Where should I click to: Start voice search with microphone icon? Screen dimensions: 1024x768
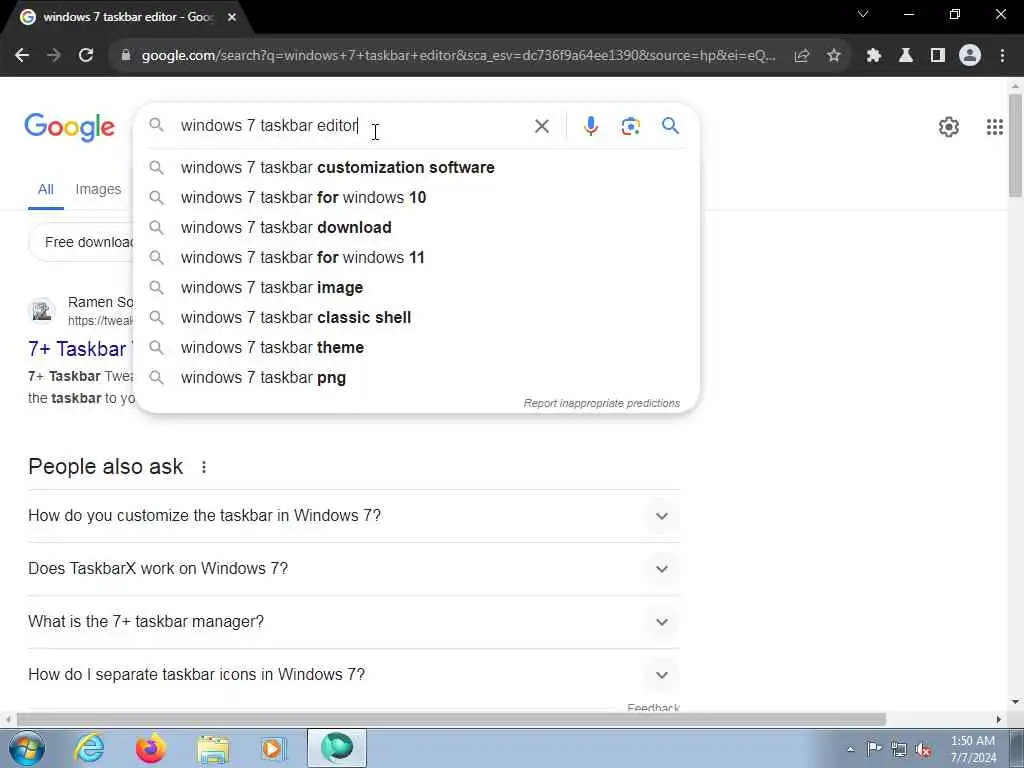(590, 126)
